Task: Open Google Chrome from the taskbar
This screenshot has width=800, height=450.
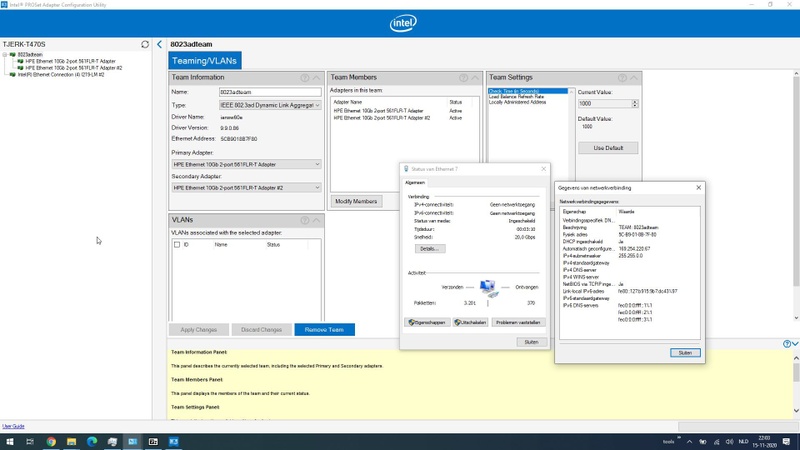Action: click(x=51, y=442)
